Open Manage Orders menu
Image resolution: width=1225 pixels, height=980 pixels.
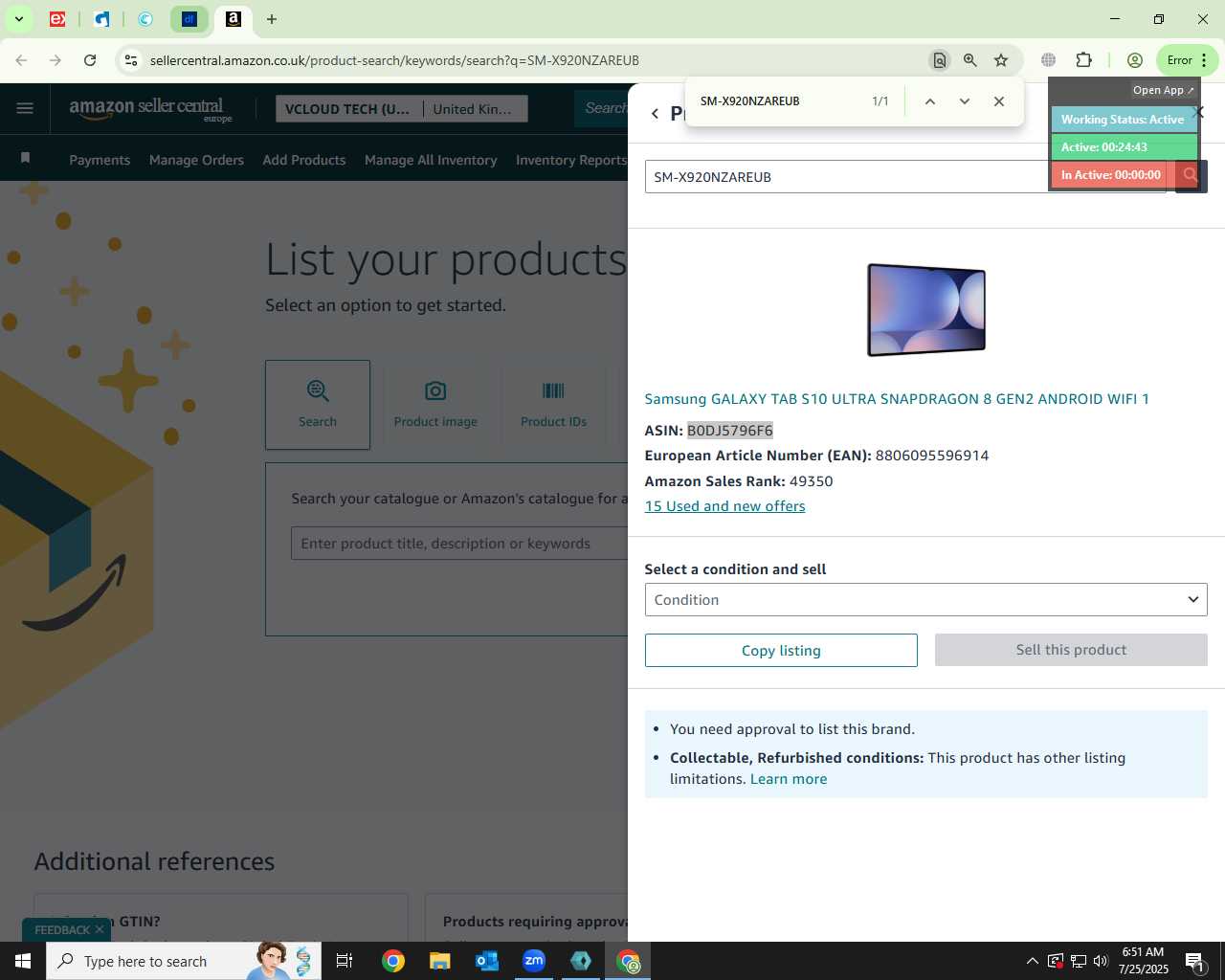point(196,160)
